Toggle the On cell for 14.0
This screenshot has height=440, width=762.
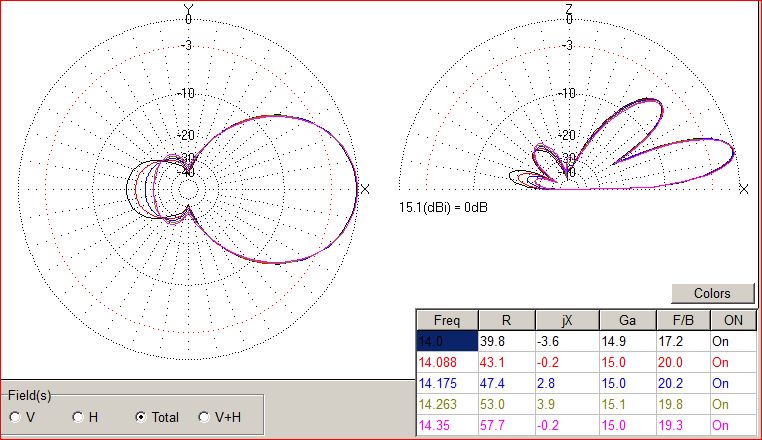pyautogui.click(x=732, y=340)
